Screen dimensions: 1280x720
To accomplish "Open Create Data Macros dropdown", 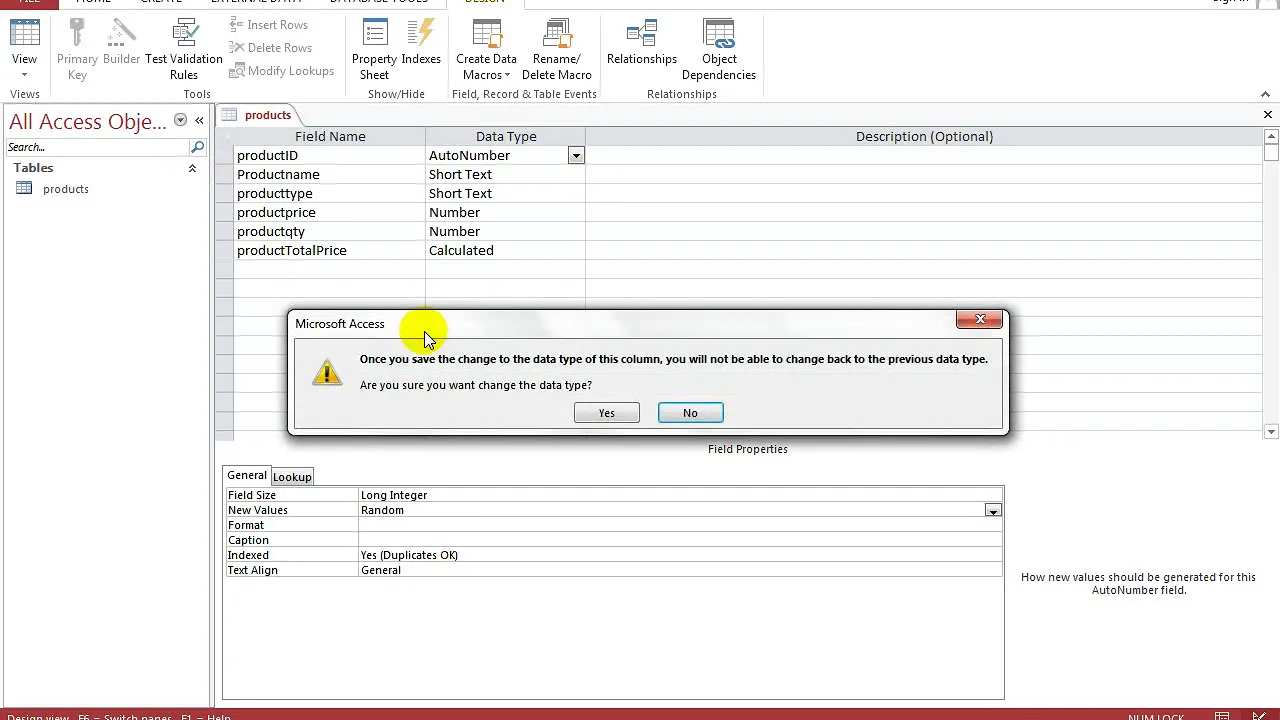I will click(x=486, y=50).
